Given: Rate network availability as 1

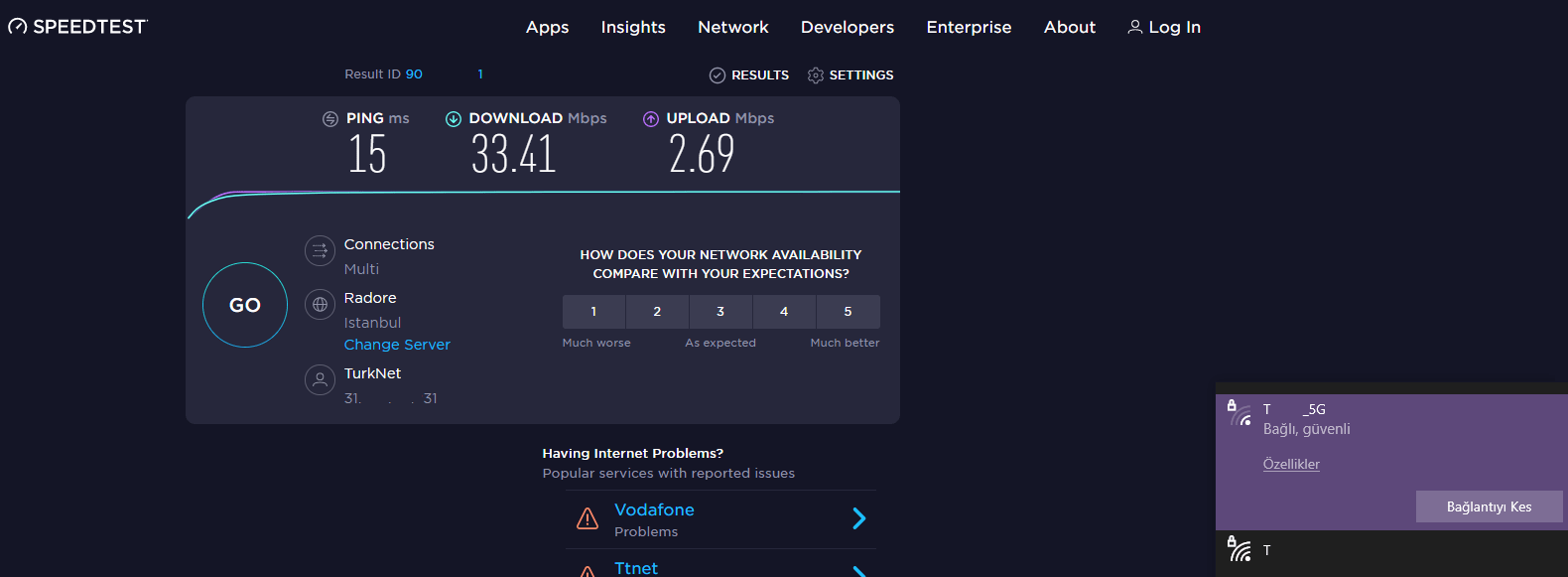Looking at the screenshot, I should (593, 312).
